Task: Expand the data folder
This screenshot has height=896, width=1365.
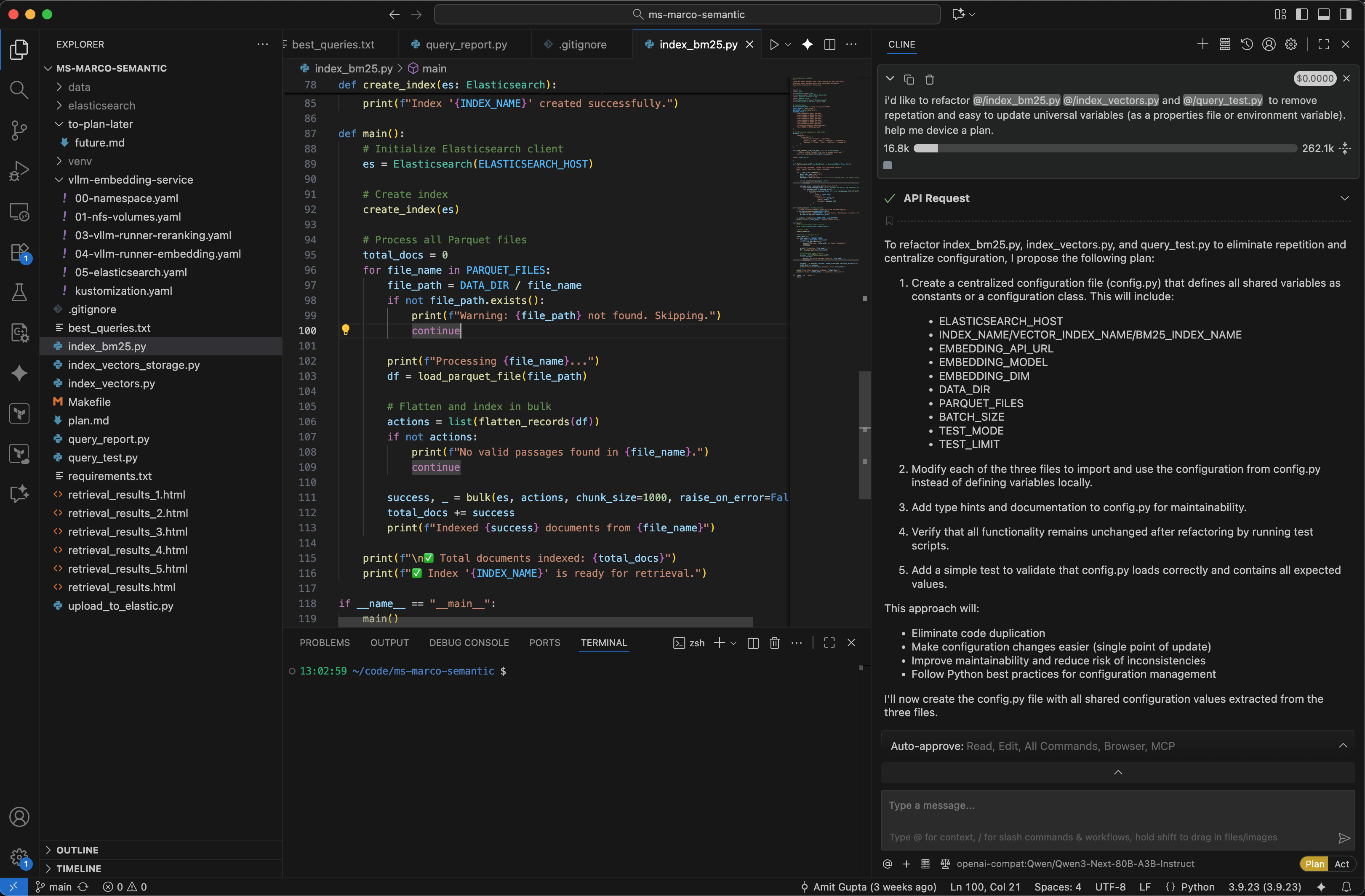Action: coord(80,87)
